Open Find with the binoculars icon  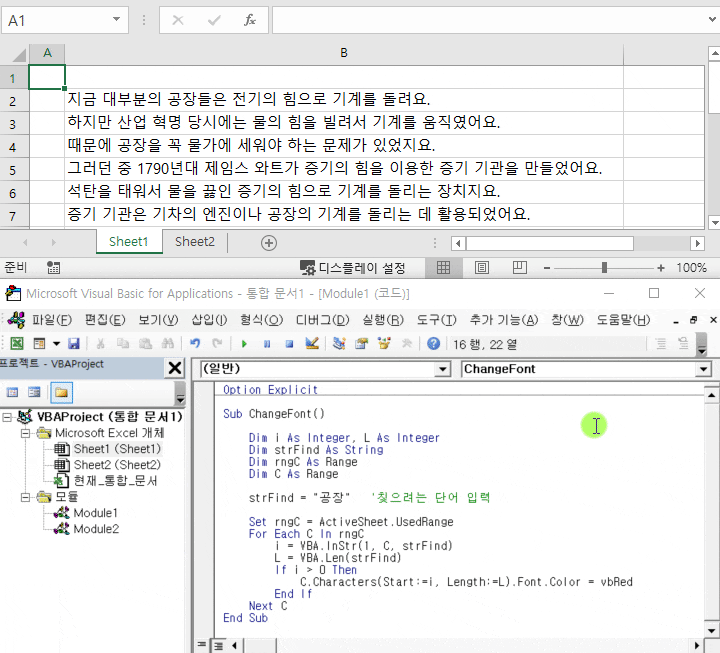tap(168, 343)
